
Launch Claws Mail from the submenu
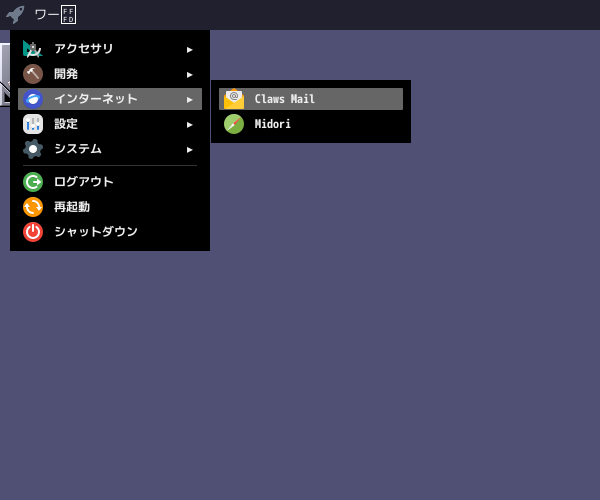pyautogui.click(x=311, y=99)
